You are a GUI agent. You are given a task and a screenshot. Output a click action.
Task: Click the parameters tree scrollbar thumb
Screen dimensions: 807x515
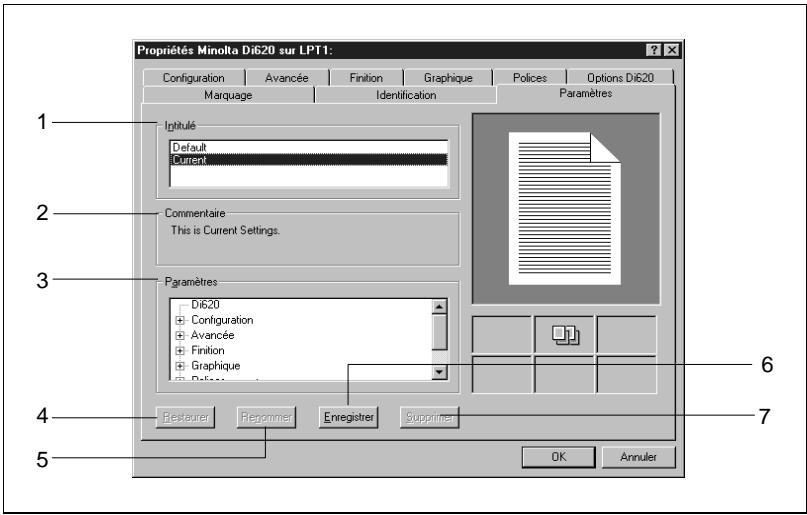tap(439, 332)
